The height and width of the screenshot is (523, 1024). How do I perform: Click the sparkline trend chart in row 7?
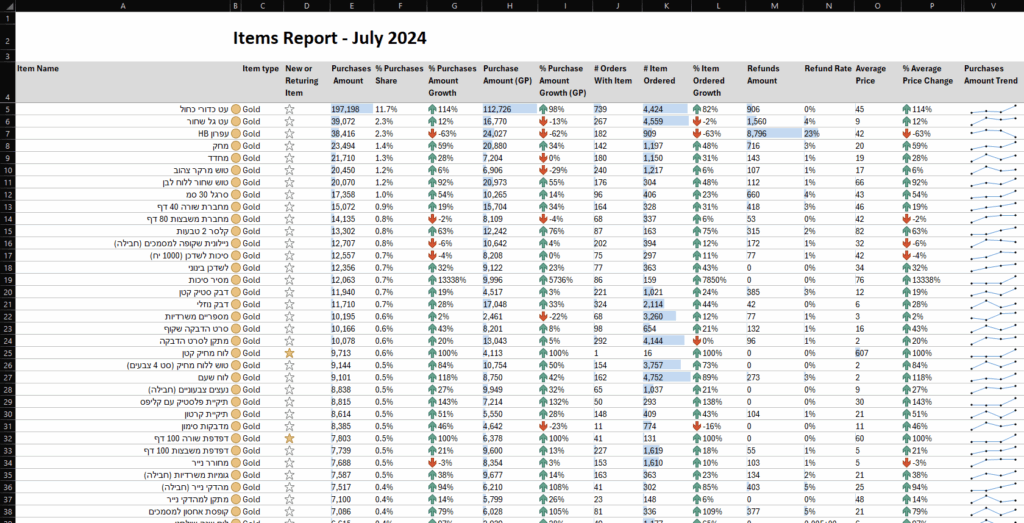991,133
